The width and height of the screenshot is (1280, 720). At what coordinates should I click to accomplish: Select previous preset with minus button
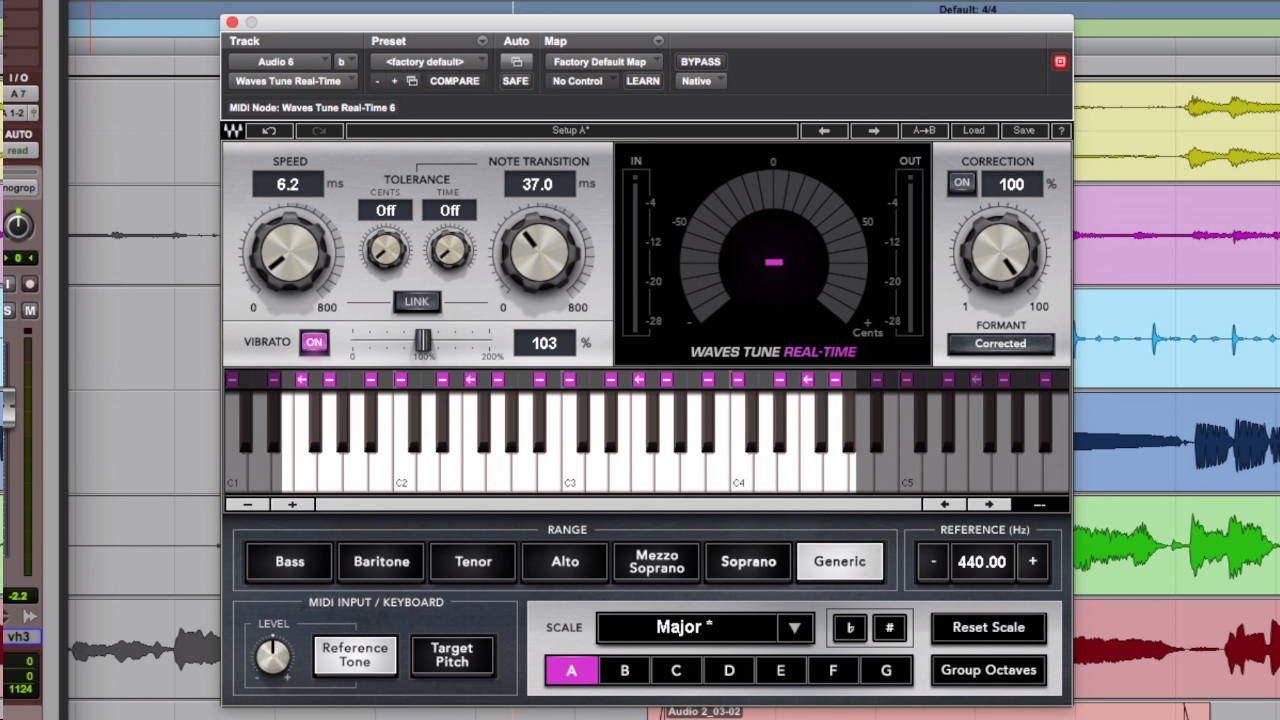pyautogui.click(x=378, y=81)
